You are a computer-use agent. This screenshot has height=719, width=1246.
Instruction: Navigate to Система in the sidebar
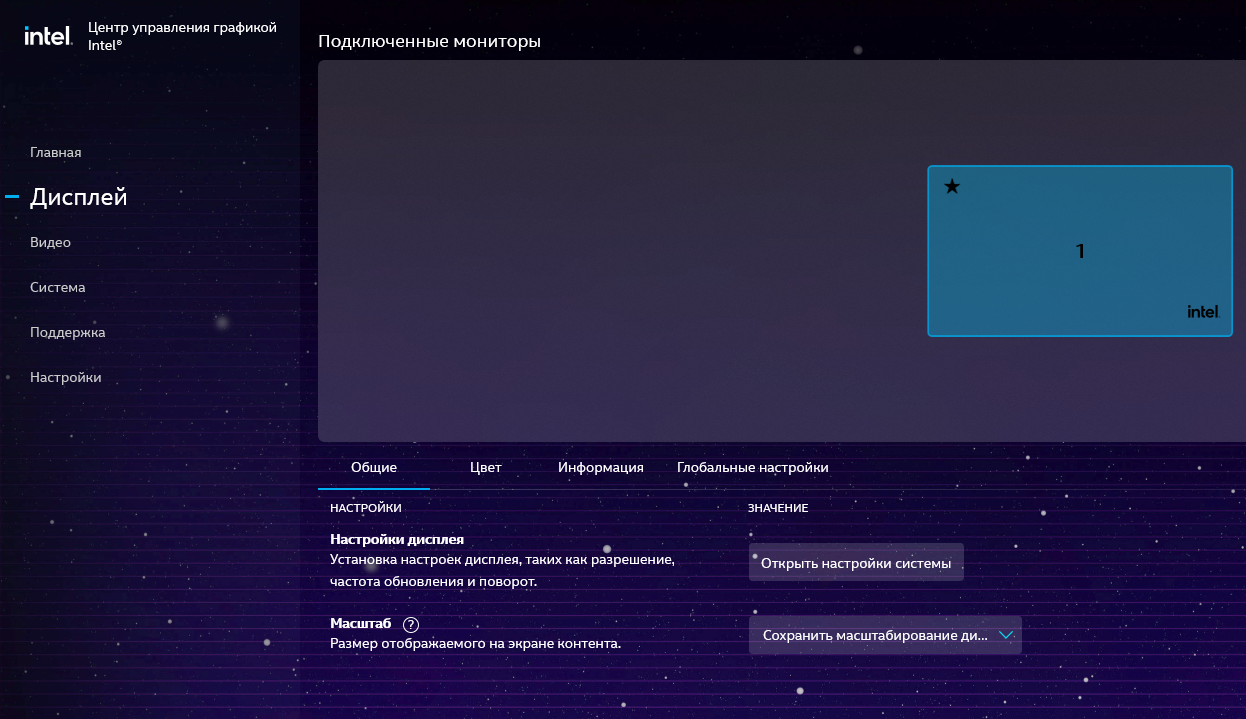[58, 288]
